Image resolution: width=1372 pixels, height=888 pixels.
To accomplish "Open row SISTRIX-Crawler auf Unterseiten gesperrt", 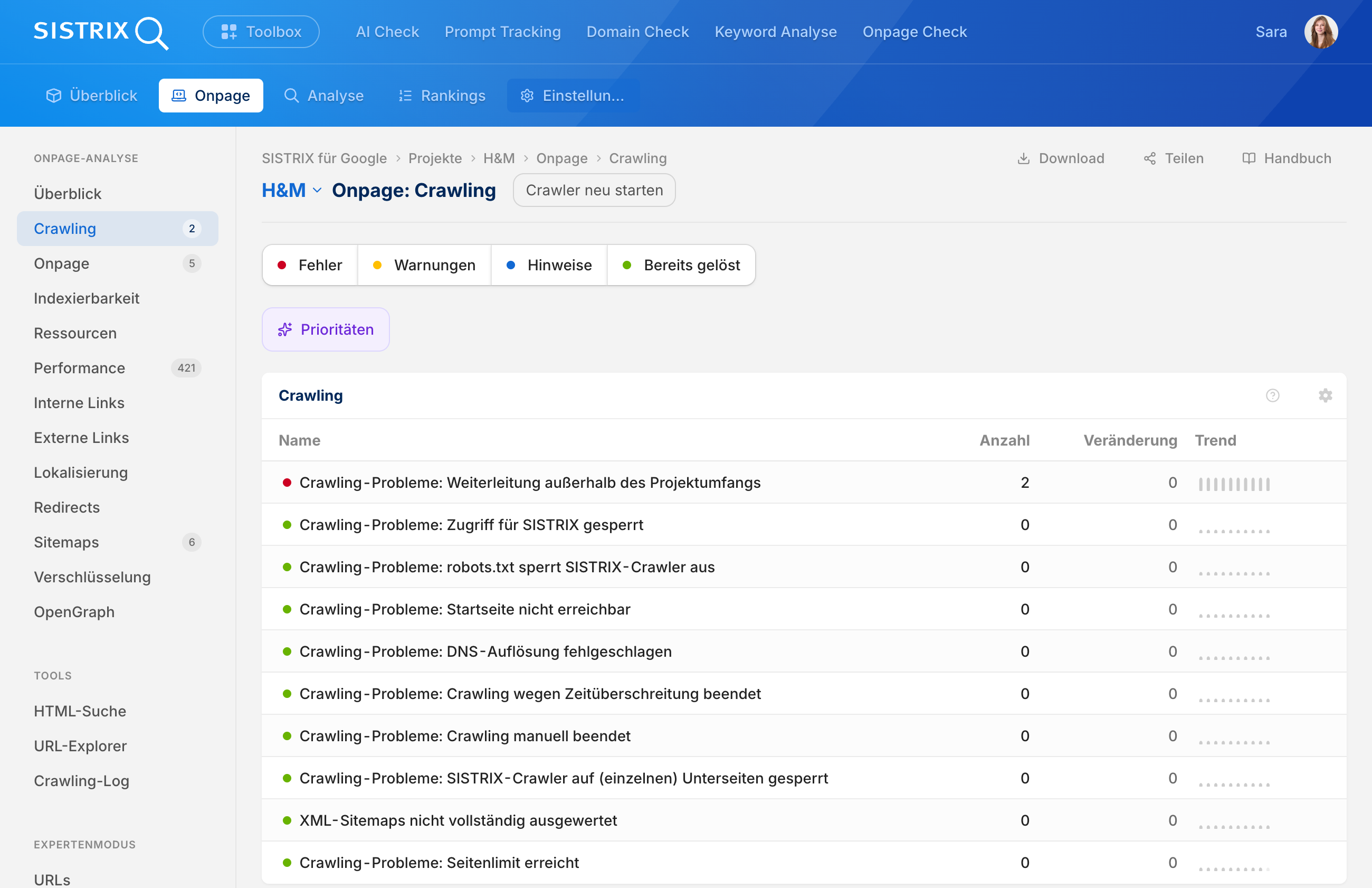I will (804, 778).
